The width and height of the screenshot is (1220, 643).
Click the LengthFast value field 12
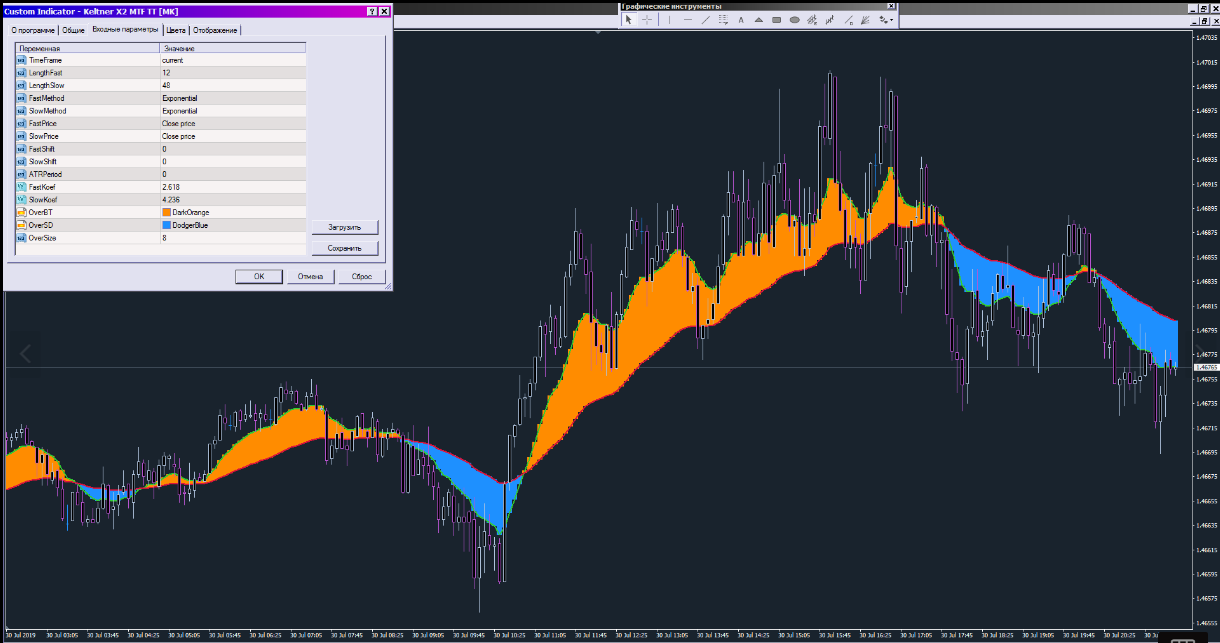(x=232, y=73)
